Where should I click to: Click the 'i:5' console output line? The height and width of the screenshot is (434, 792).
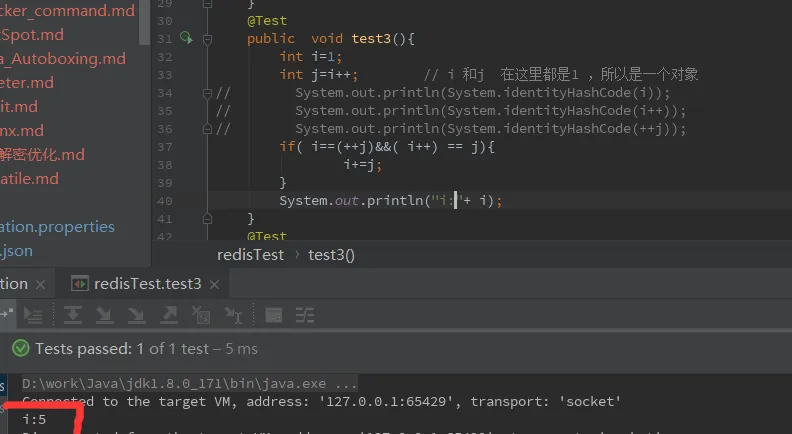pos(34,419)
